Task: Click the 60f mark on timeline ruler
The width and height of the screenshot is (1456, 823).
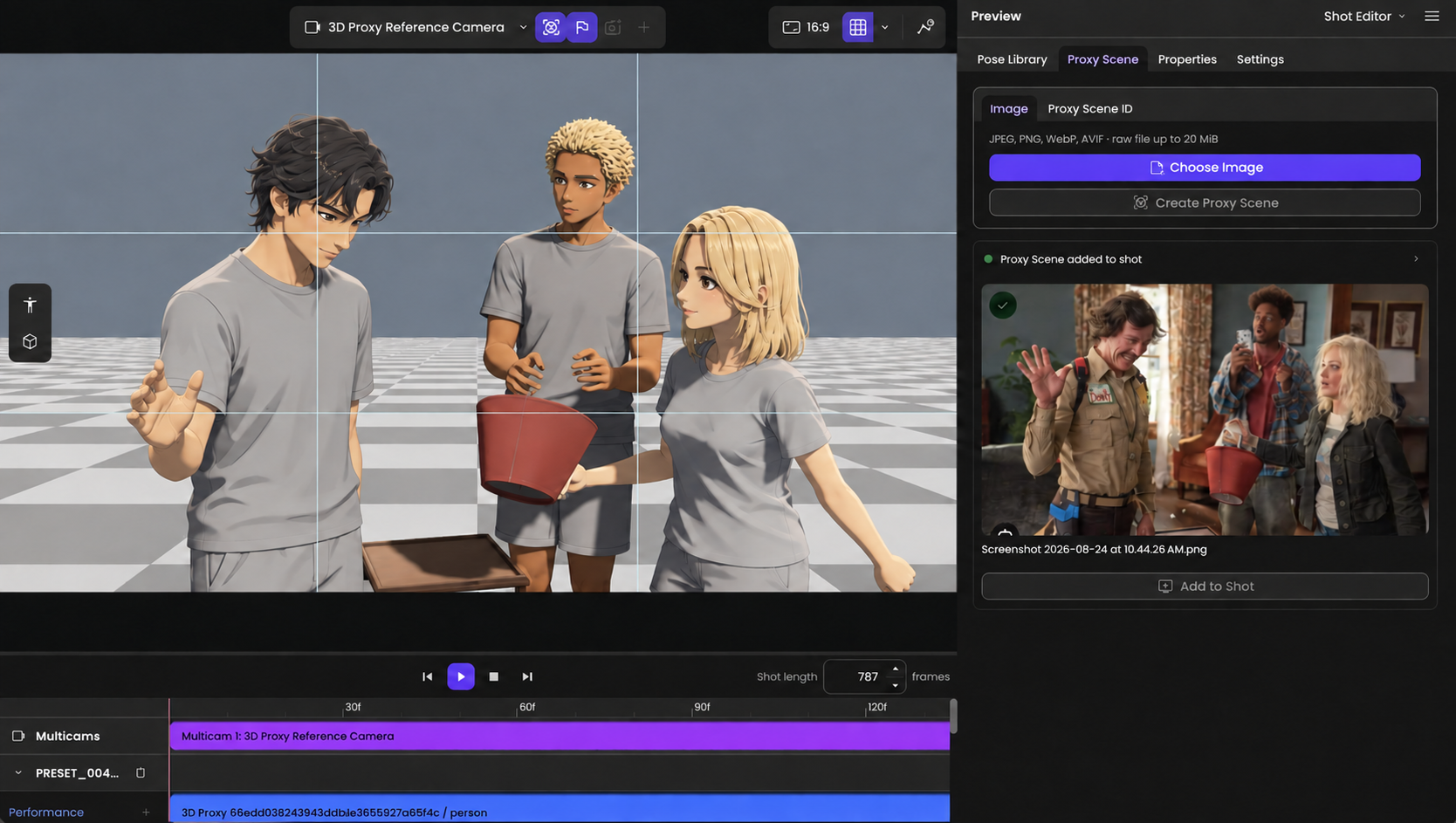Action: [x=527, y=707]
